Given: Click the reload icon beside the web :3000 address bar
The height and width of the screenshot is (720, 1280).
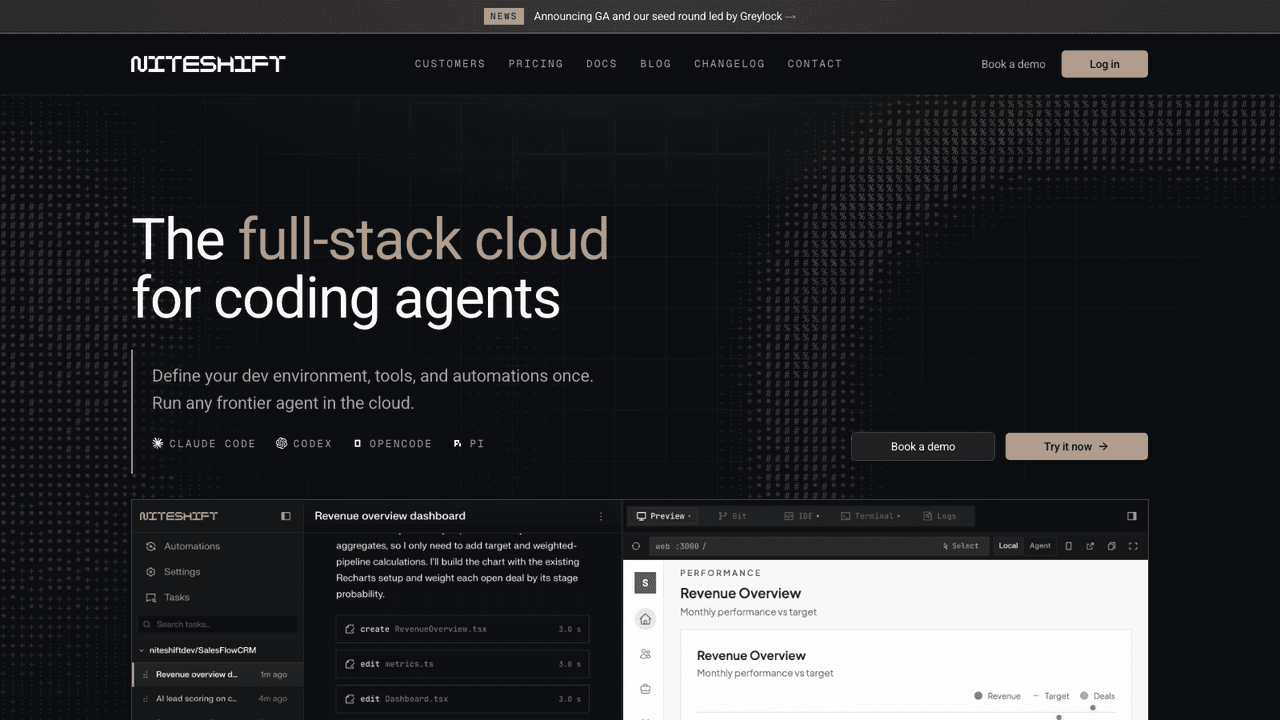Looking at the screenshot, I should point(636,546).
